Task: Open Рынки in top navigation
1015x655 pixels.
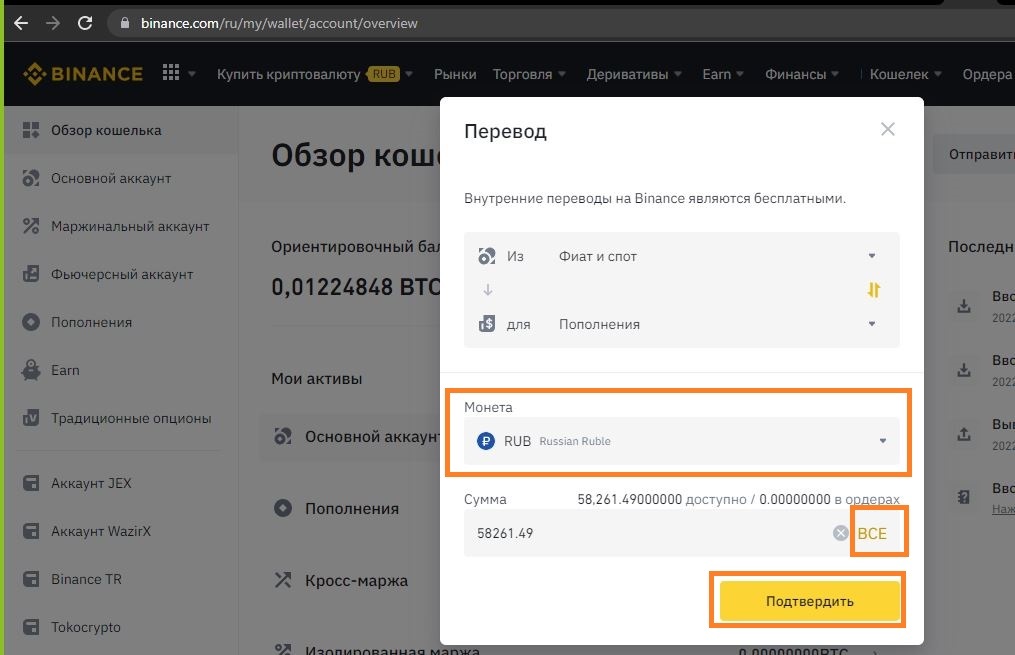Action: coord(455,74)
